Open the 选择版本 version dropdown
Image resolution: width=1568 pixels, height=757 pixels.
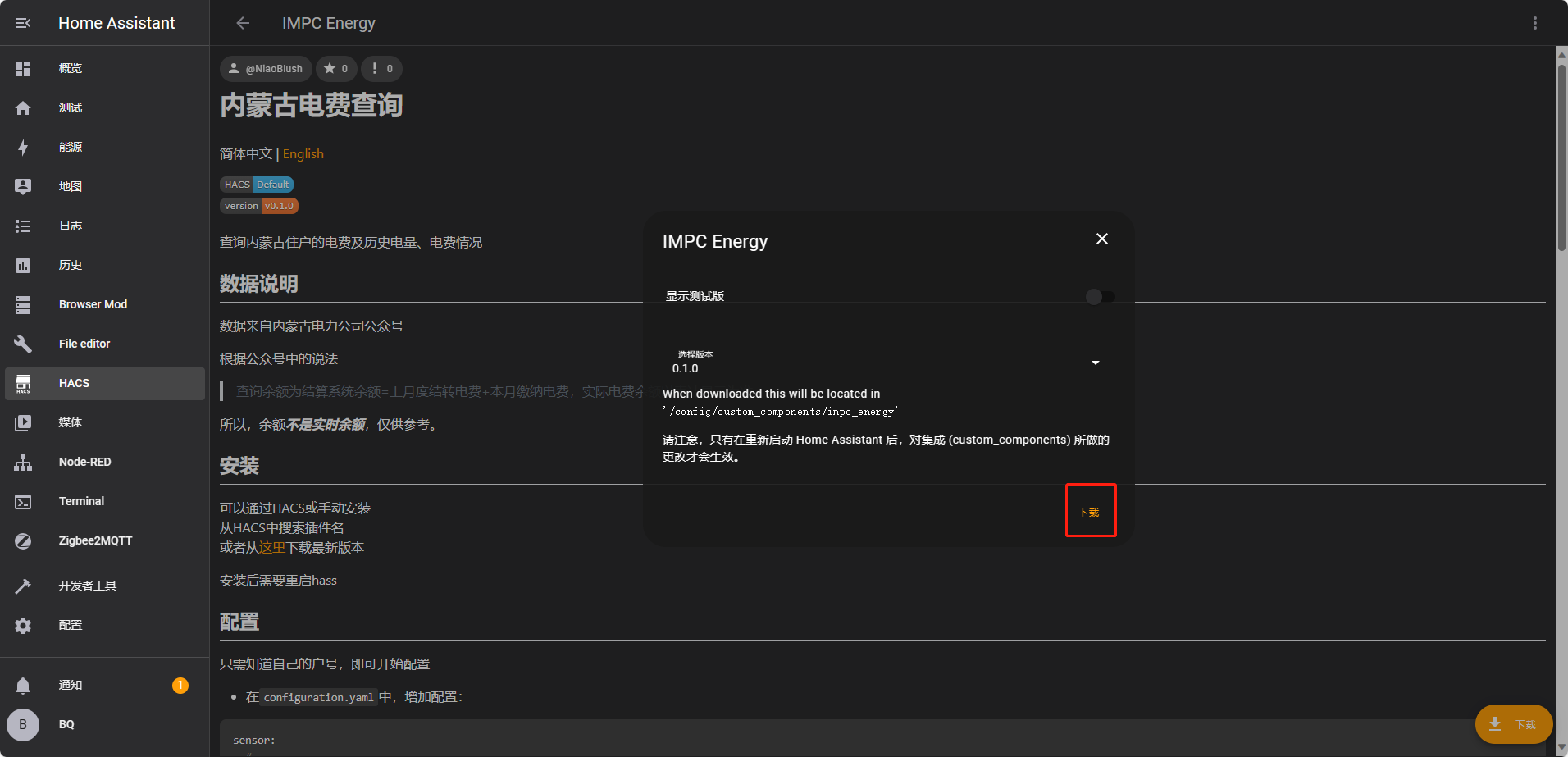pos(1094,362)
